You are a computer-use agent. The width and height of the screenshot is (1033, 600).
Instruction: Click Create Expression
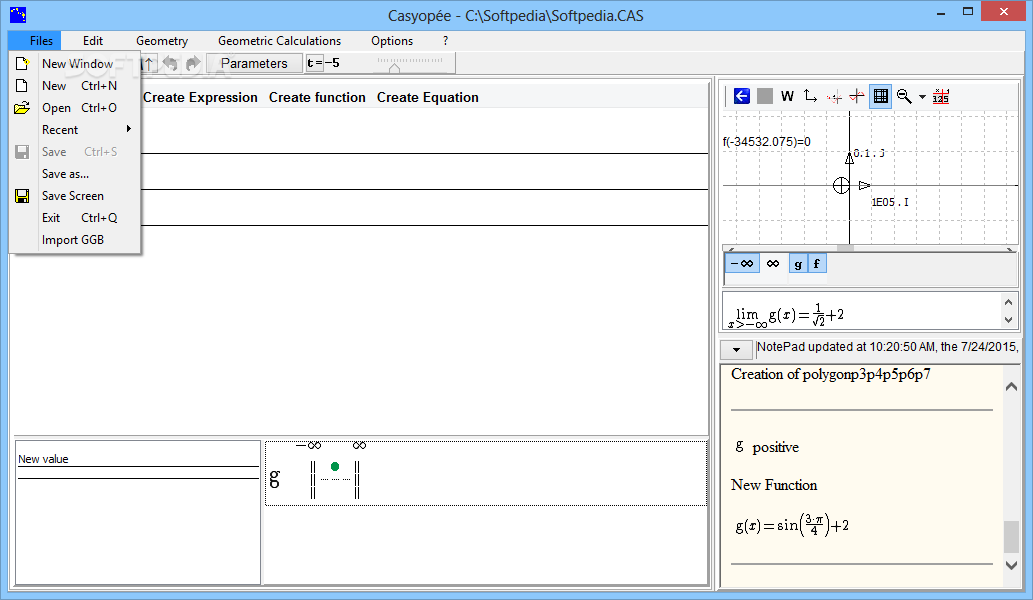click(x=200, y=97)
